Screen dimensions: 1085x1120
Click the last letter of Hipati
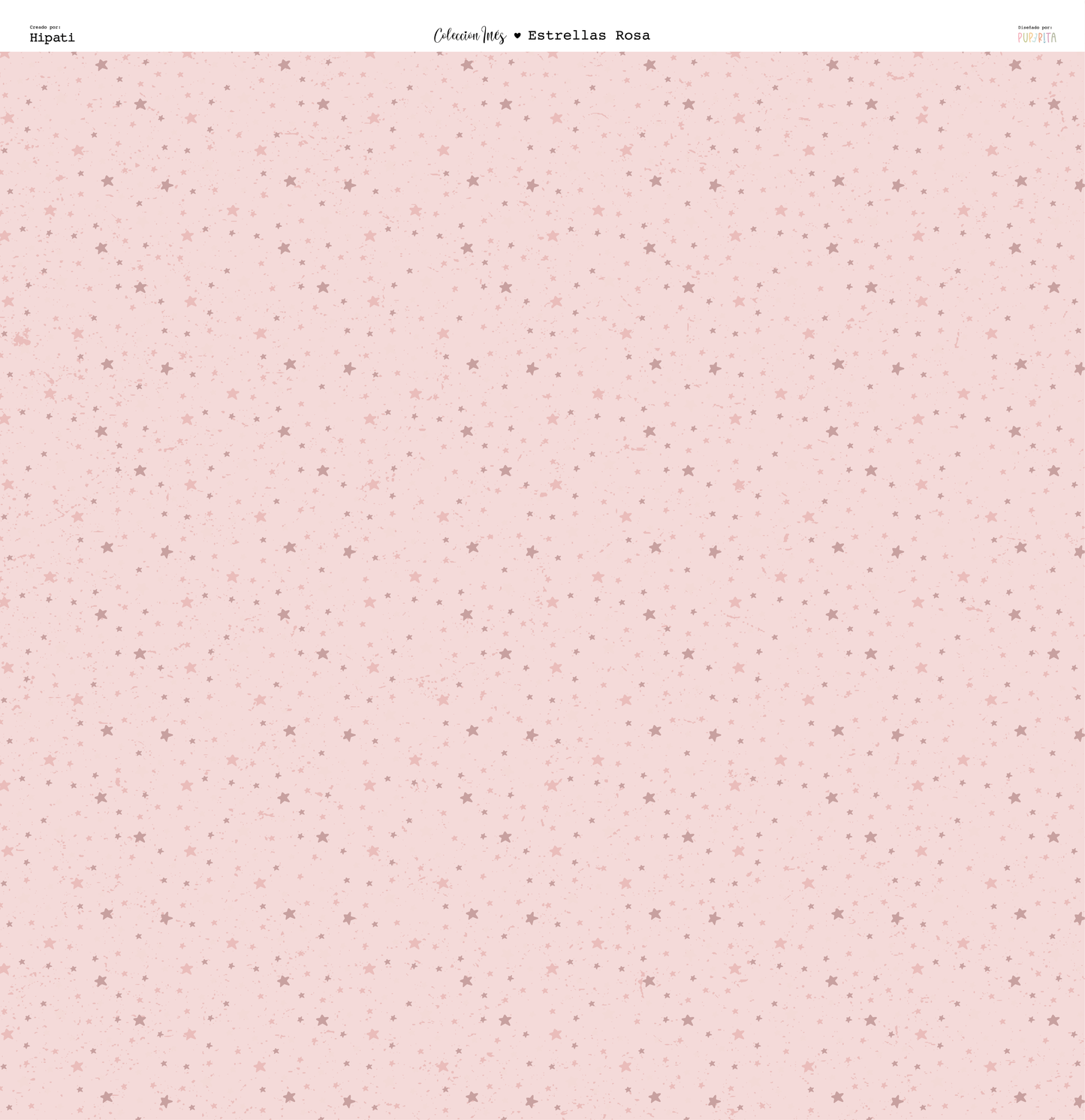pos(71,38)
